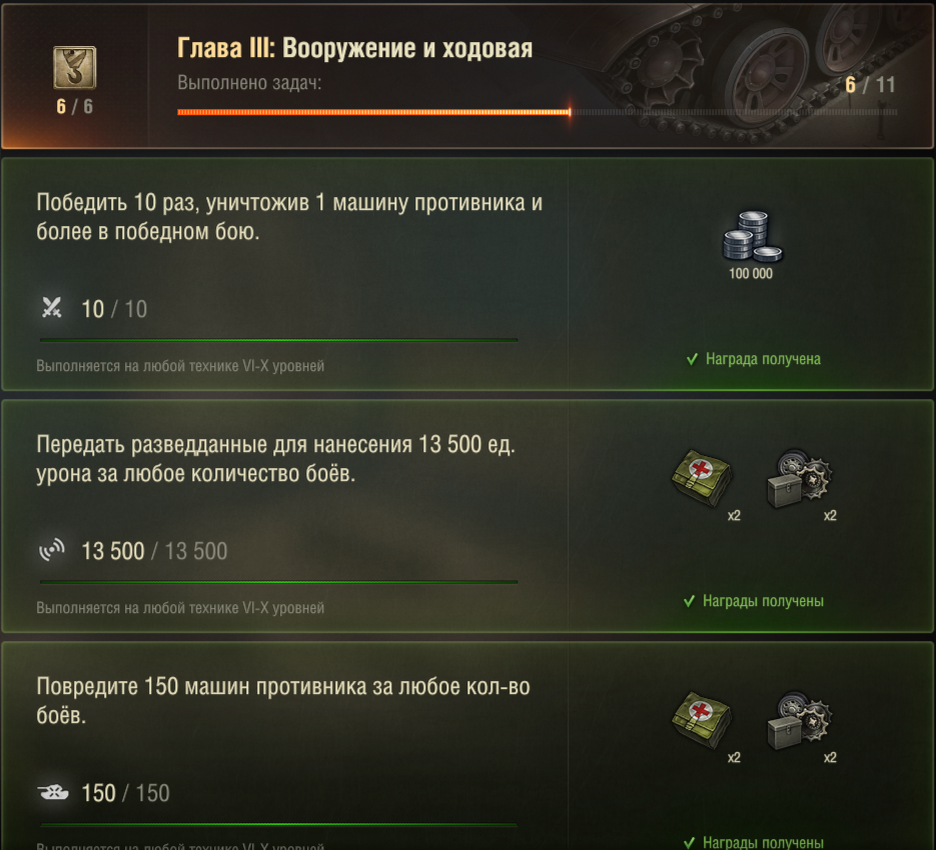Select the Передать разведданные task description
Screen dimensions: 936x850
tap(276, 458)
